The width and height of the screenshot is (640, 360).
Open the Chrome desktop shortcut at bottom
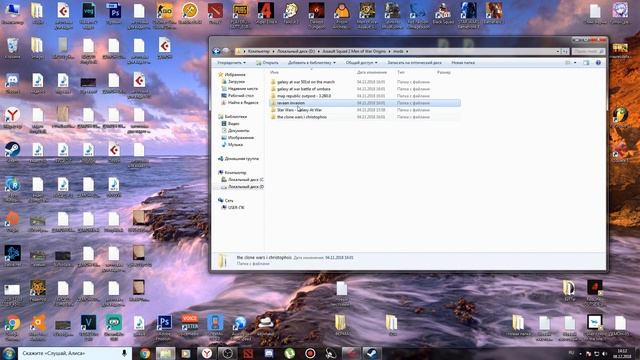click(12, 327)
